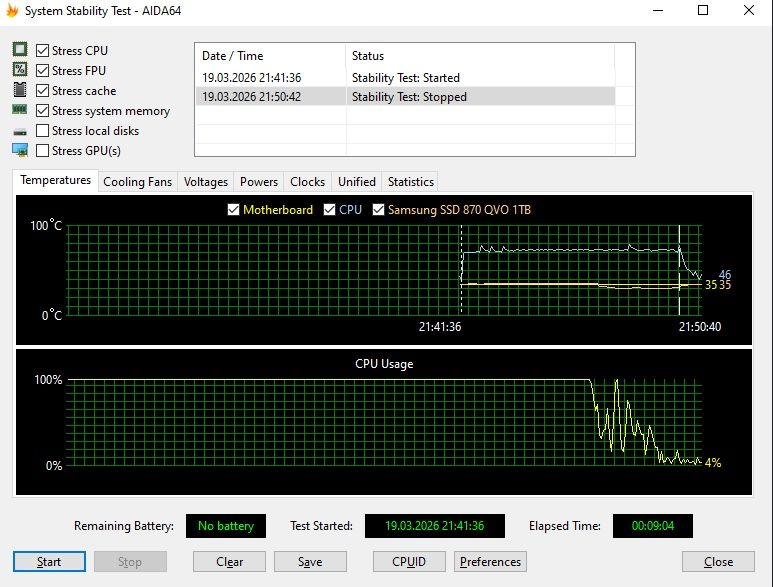773x587 pixels.
Task: Click the No battery status field
Action: 226,526
